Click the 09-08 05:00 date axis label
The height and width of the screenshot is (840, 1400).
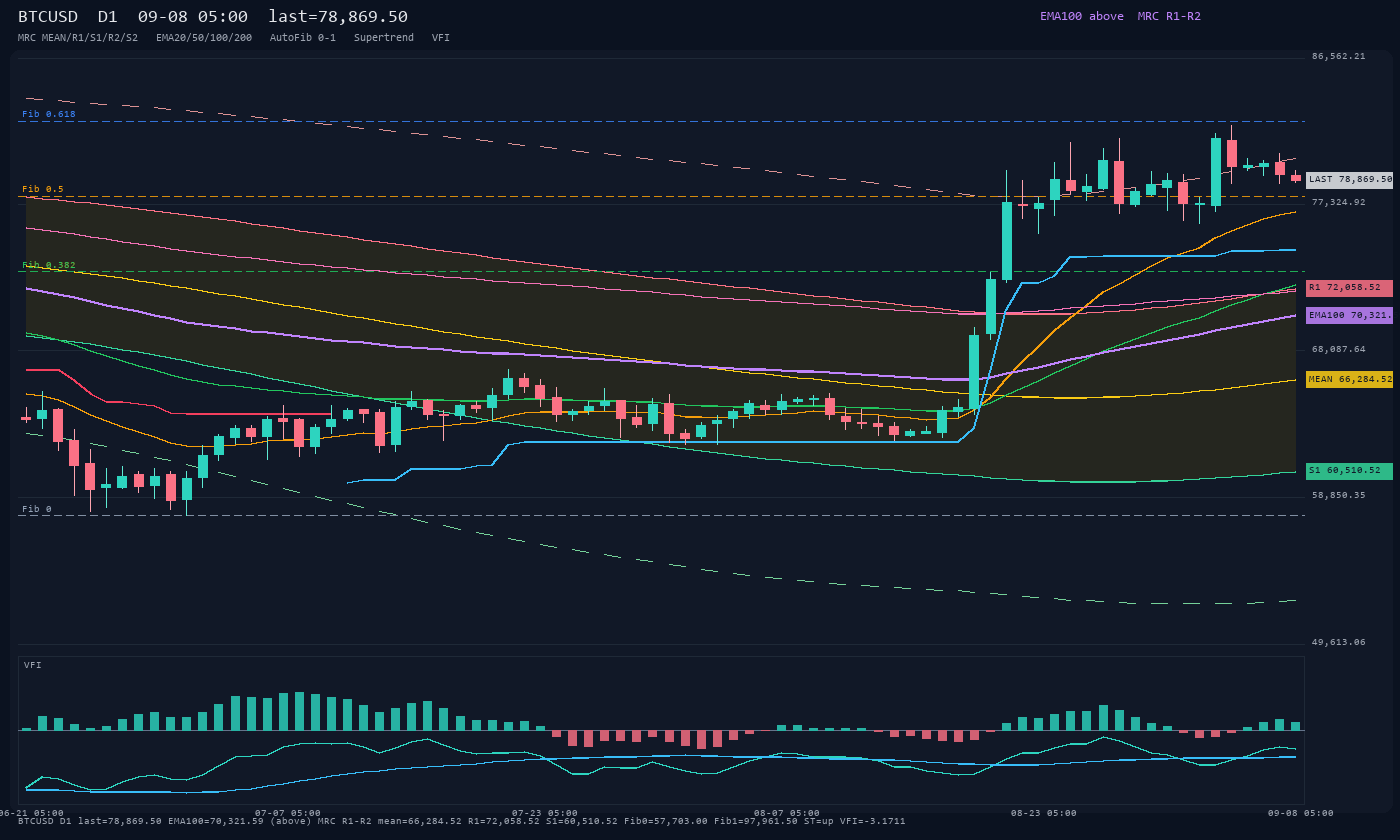pyautogui.click(x=1301, y=813)
